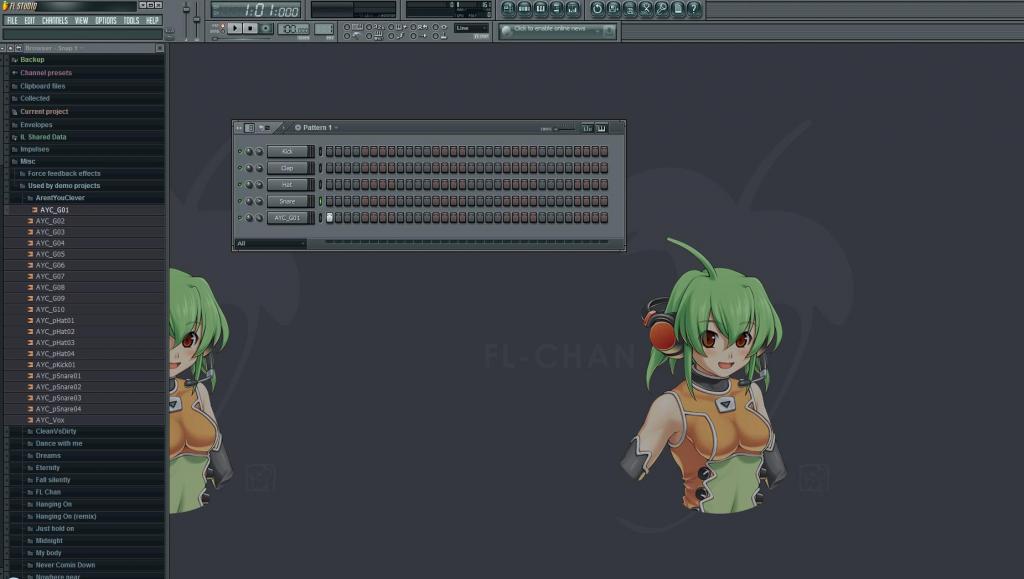Click the Channel presets icon in browser
The height and width of the screenshot is (579, 1024).
tap(14, 73)
